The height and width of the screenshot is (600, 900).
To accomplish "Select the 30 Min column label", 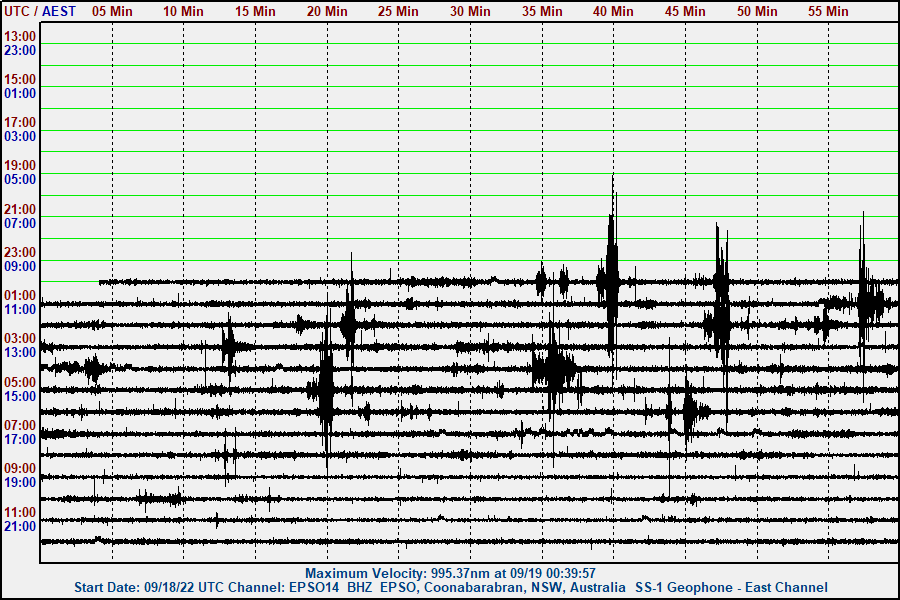I will pos(470,11).
